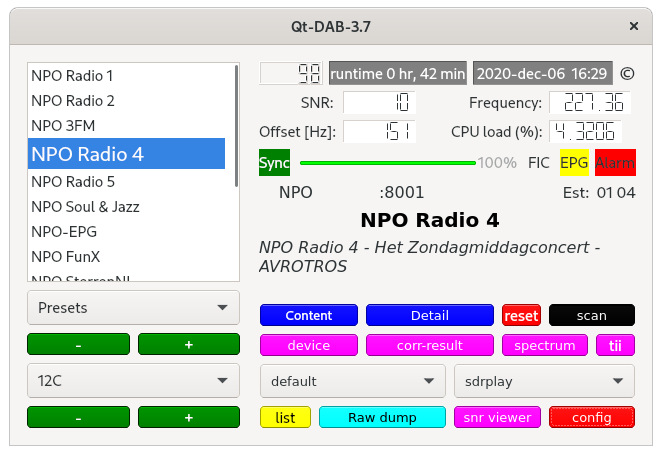This screenshot has height=455, width=662.
Task: Click the date and time display
Action: click(x=543, y=73)
